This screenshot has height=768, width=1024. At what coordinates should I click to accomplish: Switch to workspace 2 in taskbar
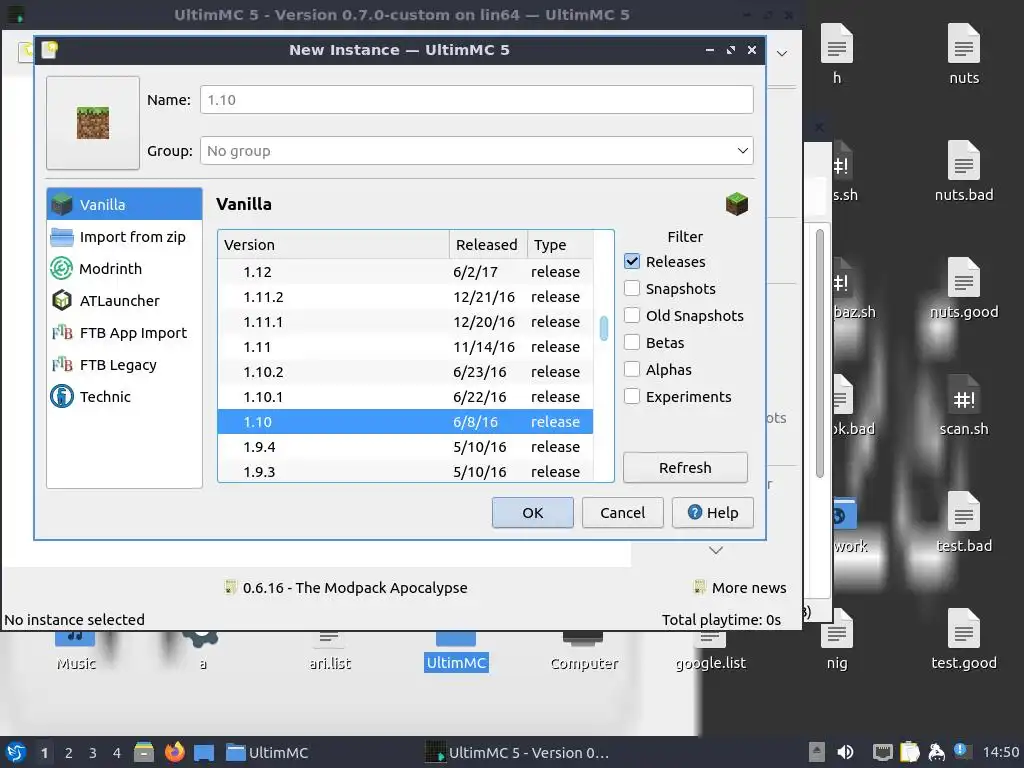tap(69, 753)
